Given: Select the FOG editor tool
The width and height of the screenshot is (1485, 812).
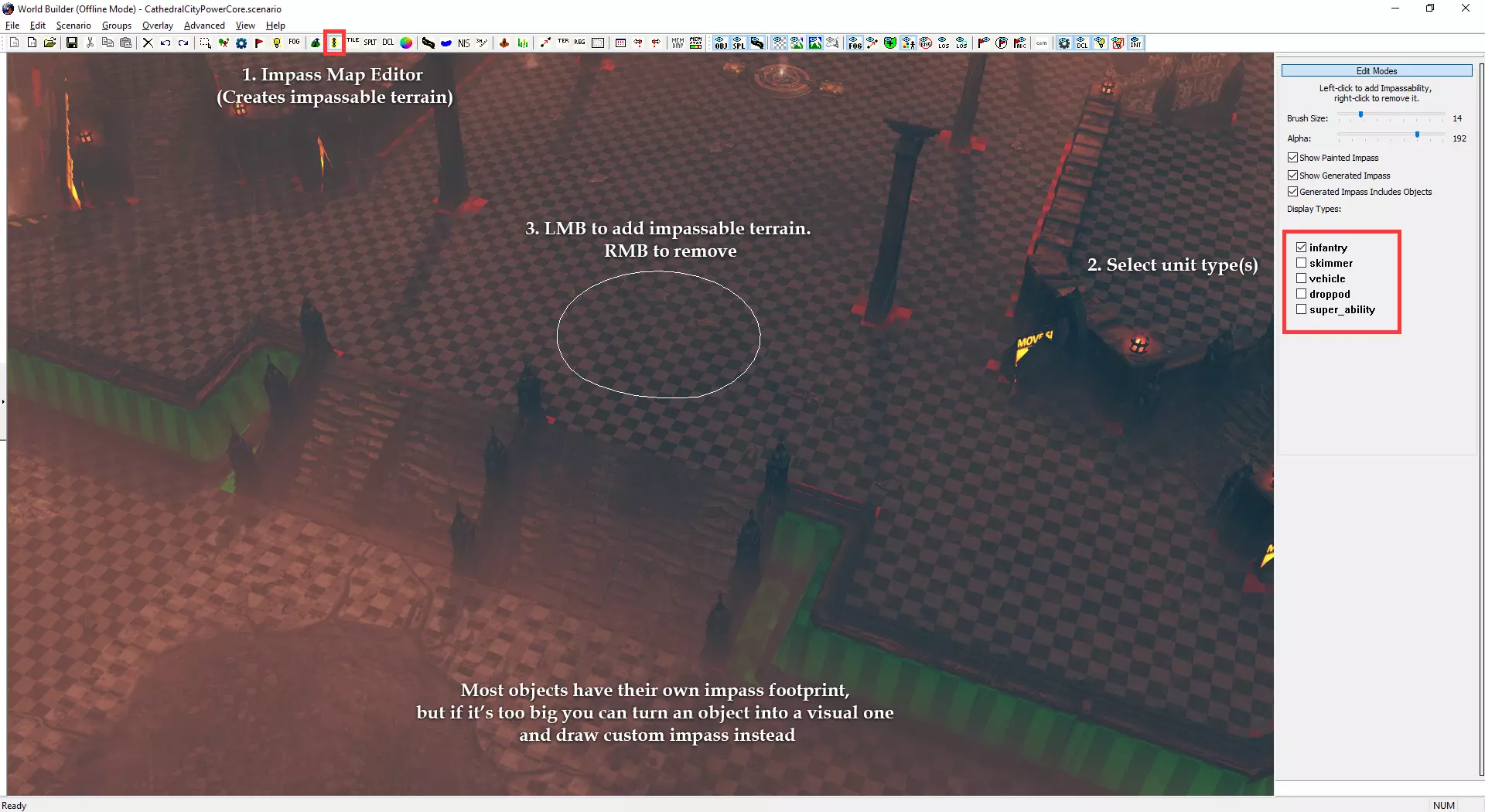Looking at the screenshot, I should (295, 43).
